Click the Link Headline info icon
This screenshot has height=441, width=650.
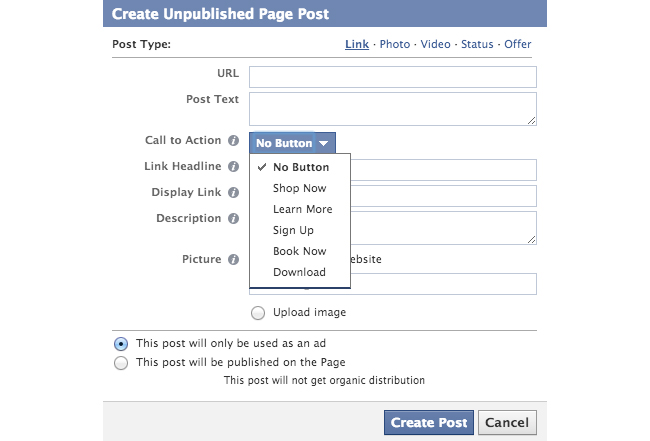pos(233,167)
